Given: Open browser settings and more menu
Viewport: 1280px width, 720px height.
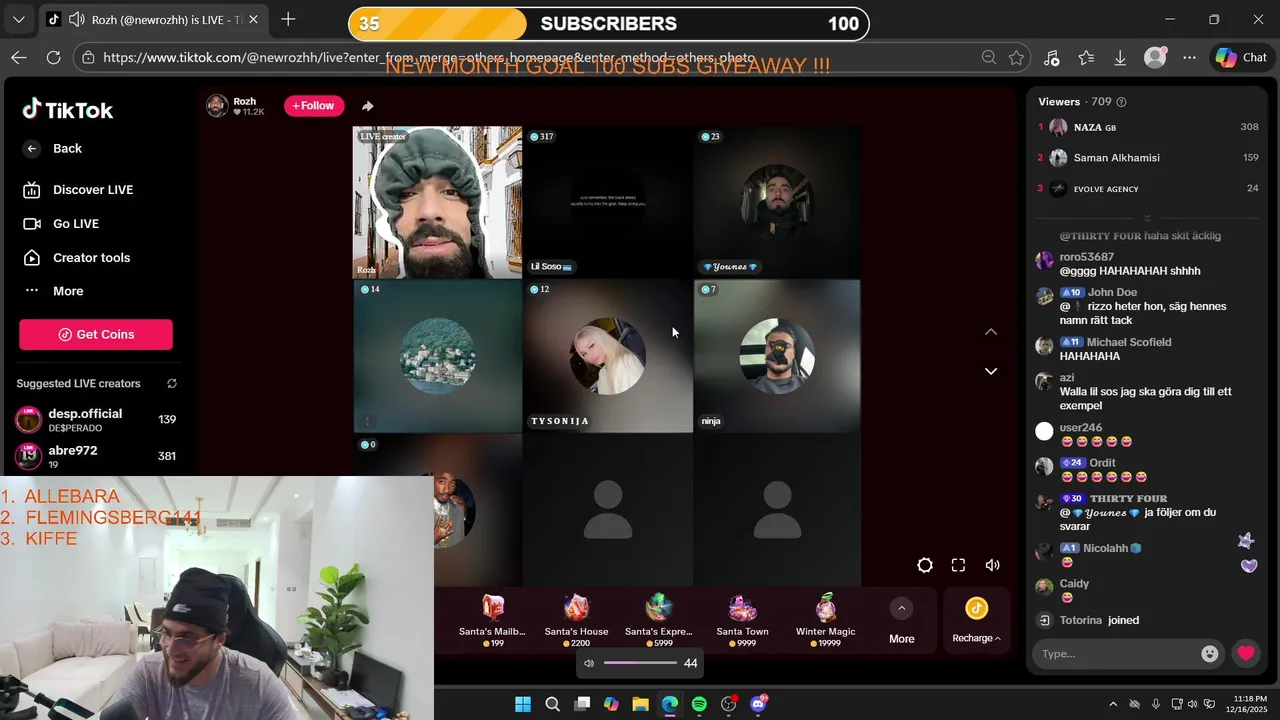Looking at the screenshot, I should point(1189,58).
